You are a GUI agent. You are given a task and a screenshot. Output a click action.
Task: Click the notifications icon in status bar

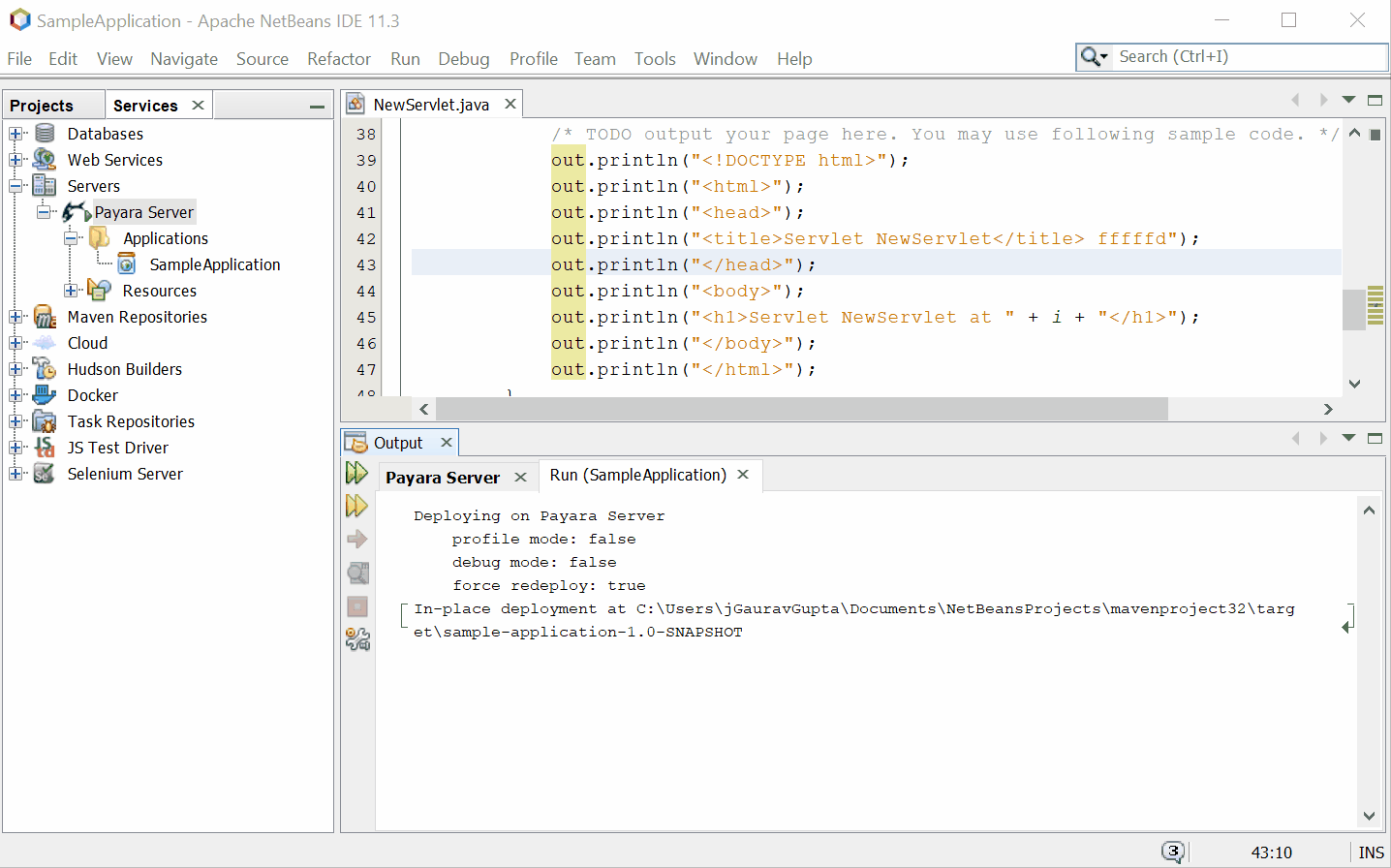click(x=1173, y=852)
